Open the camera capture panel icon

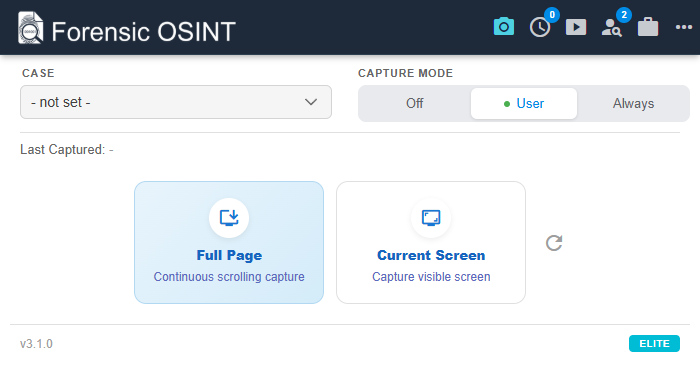(504, 27)
